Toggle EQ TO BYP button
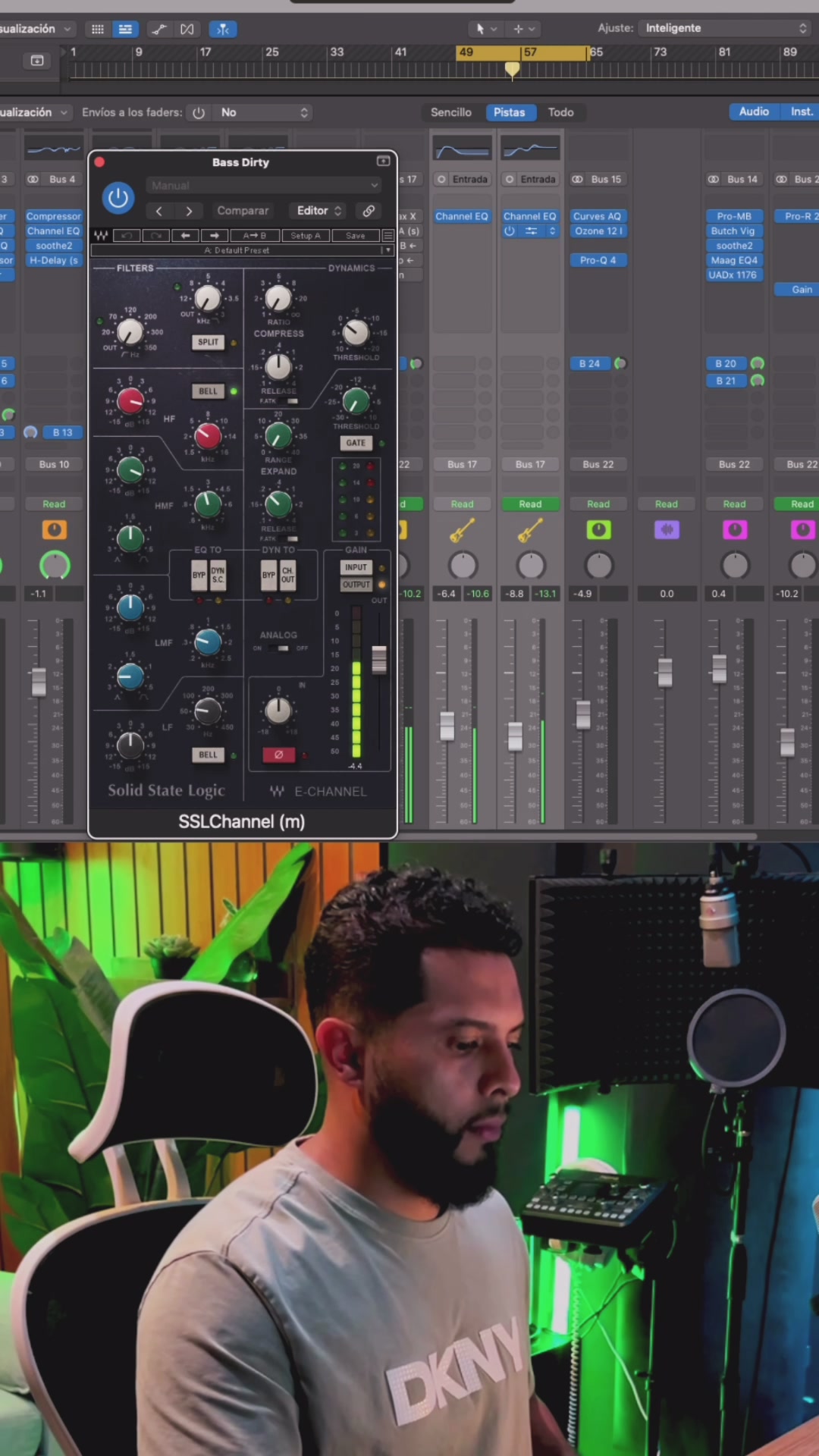 pyautogui.click(x=199, y=576)
